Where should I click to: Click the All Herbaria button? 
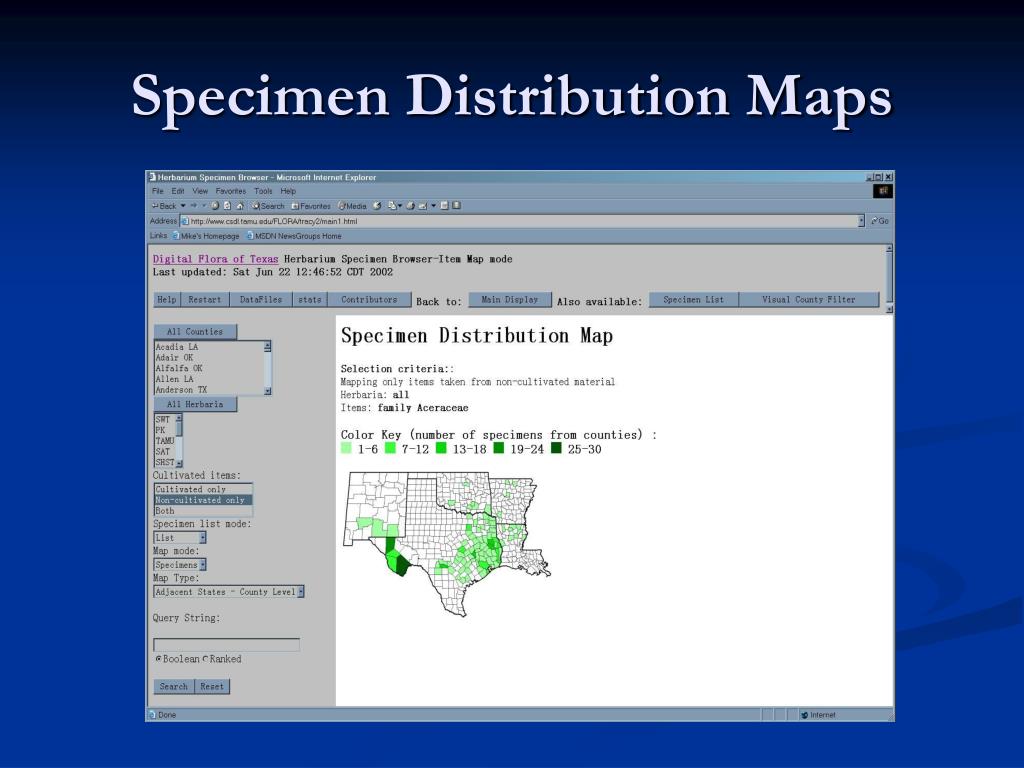(195, 404)
